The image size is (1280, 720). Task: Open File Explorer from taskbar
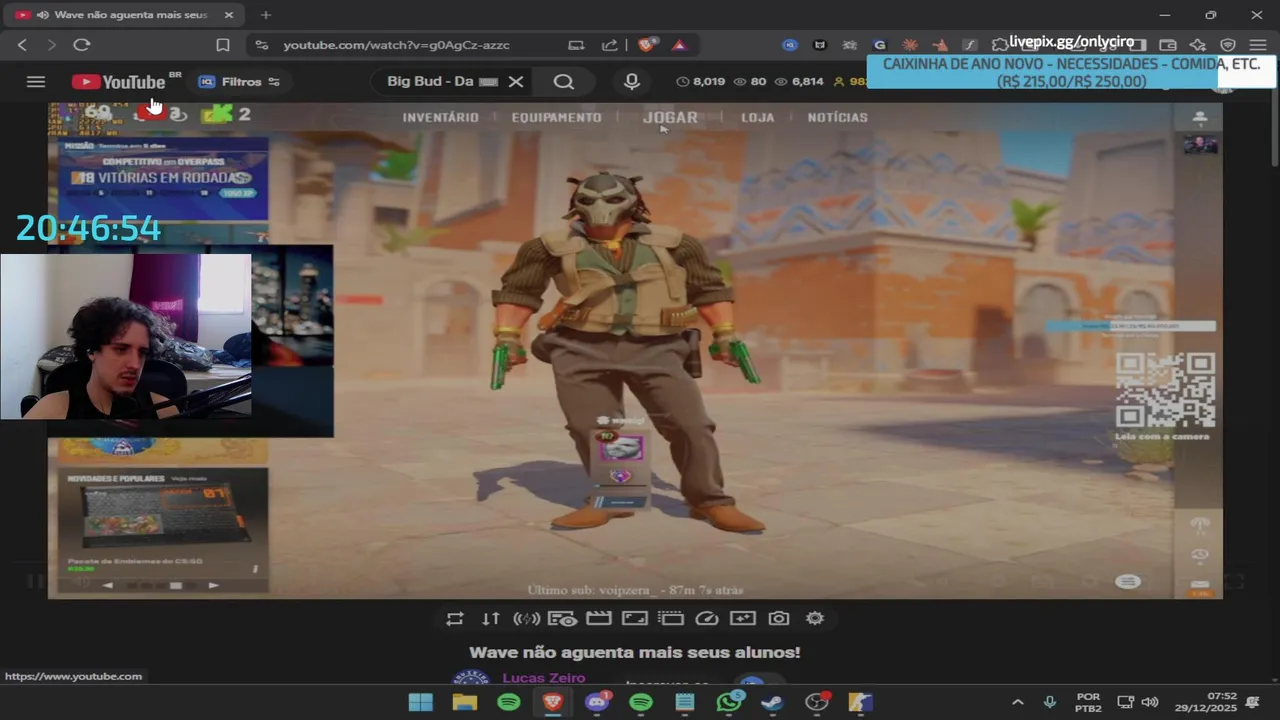[x=465, y=702]
